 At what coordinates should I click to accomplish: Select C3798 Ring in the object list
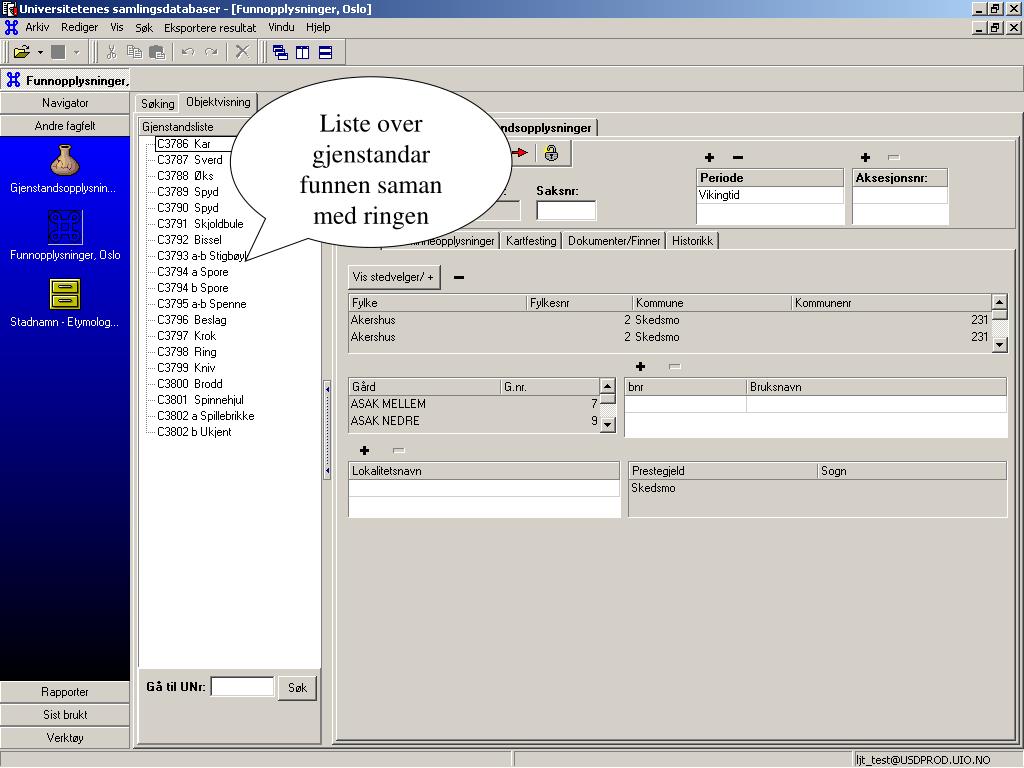tap(187, 351)
